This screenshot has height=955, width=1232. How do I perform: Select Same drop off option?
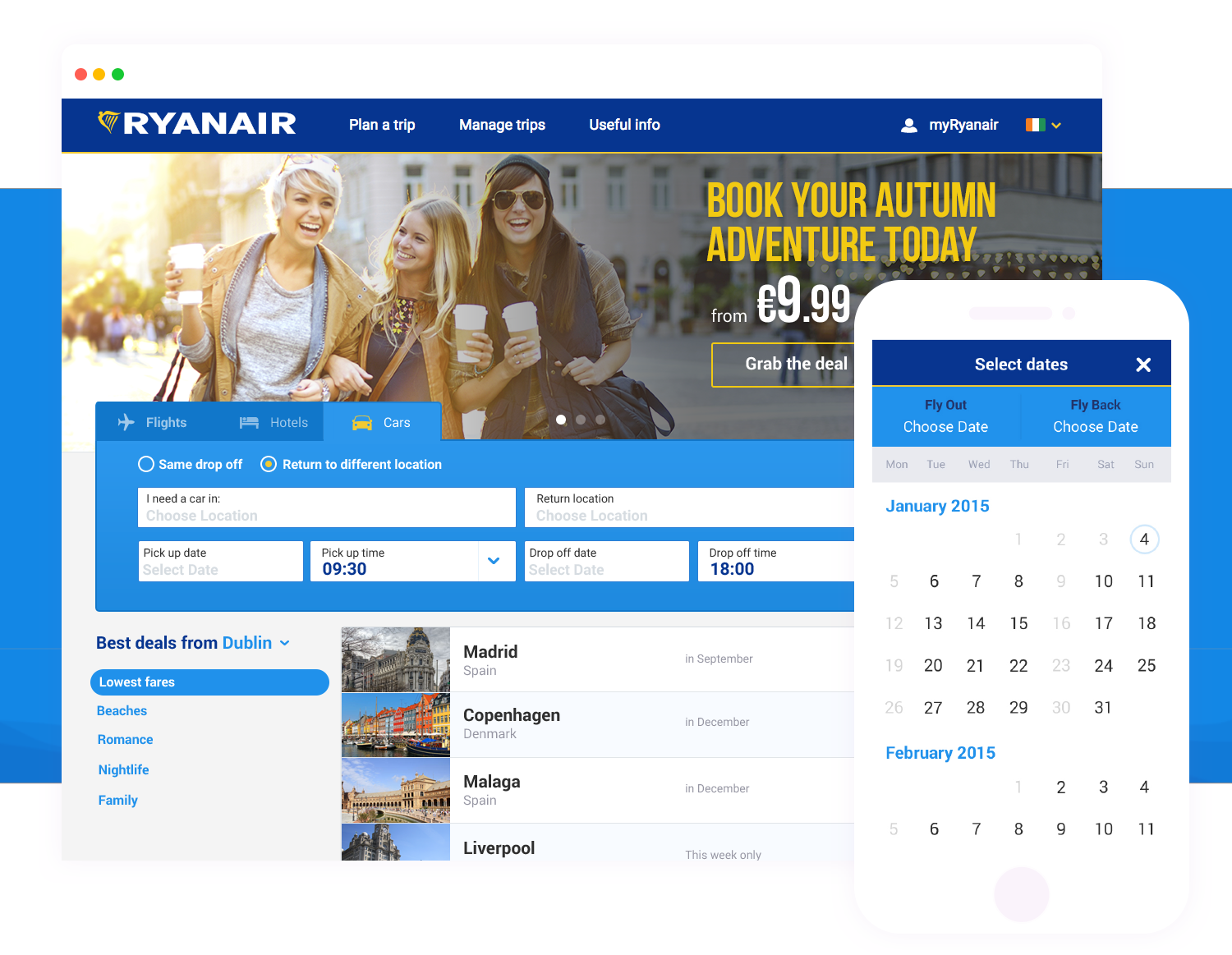pyautogui.click(x=191, y=464)
